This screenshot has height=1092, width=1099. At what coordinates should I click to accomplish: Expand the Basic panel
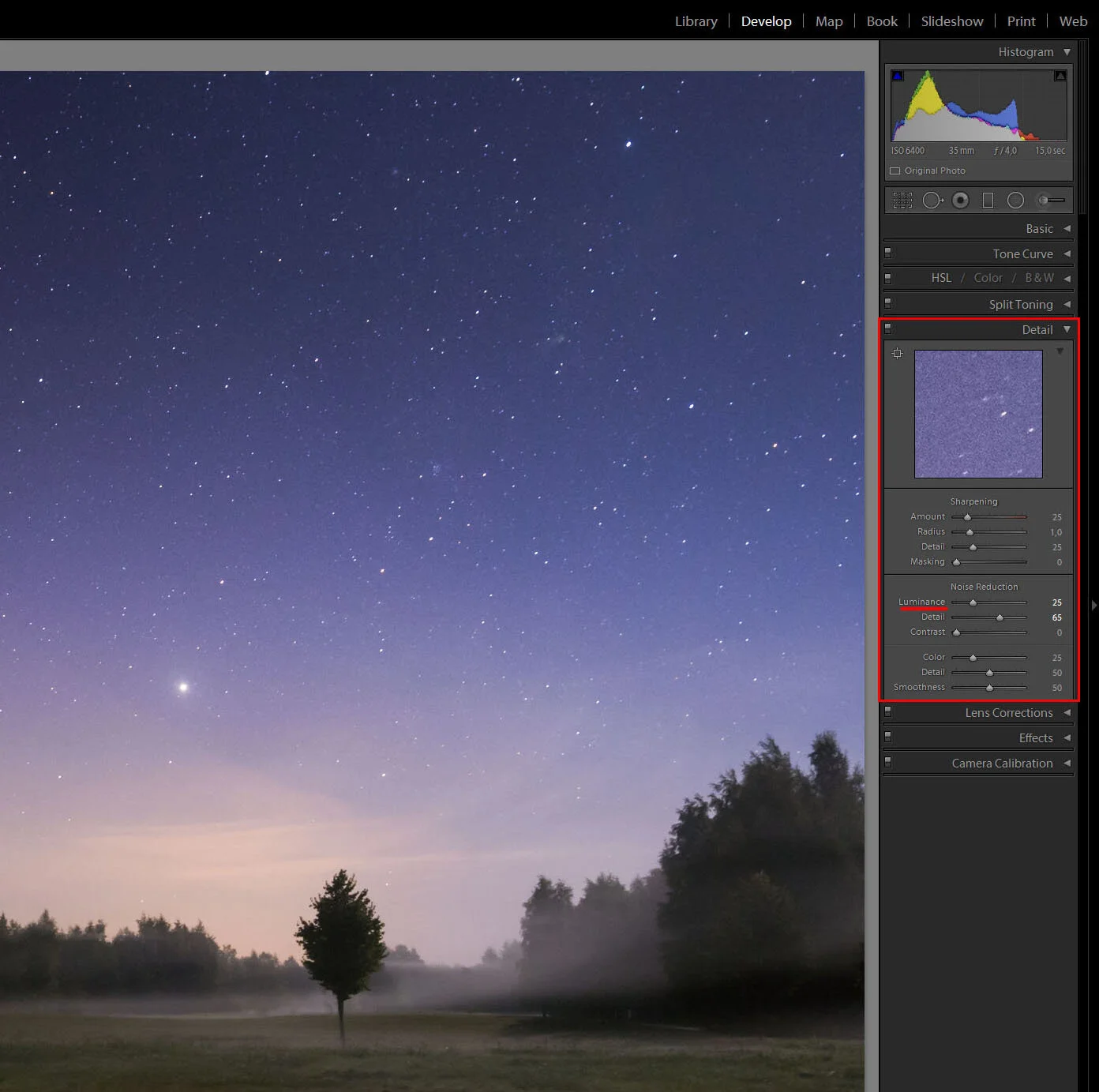click(1038, 228)
